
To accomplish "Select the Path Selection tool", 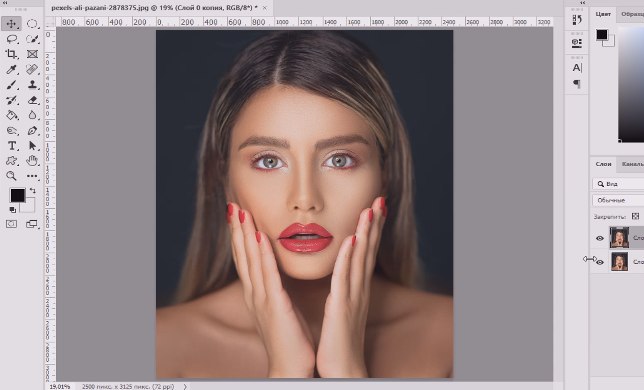I will [x=32, y=146].
